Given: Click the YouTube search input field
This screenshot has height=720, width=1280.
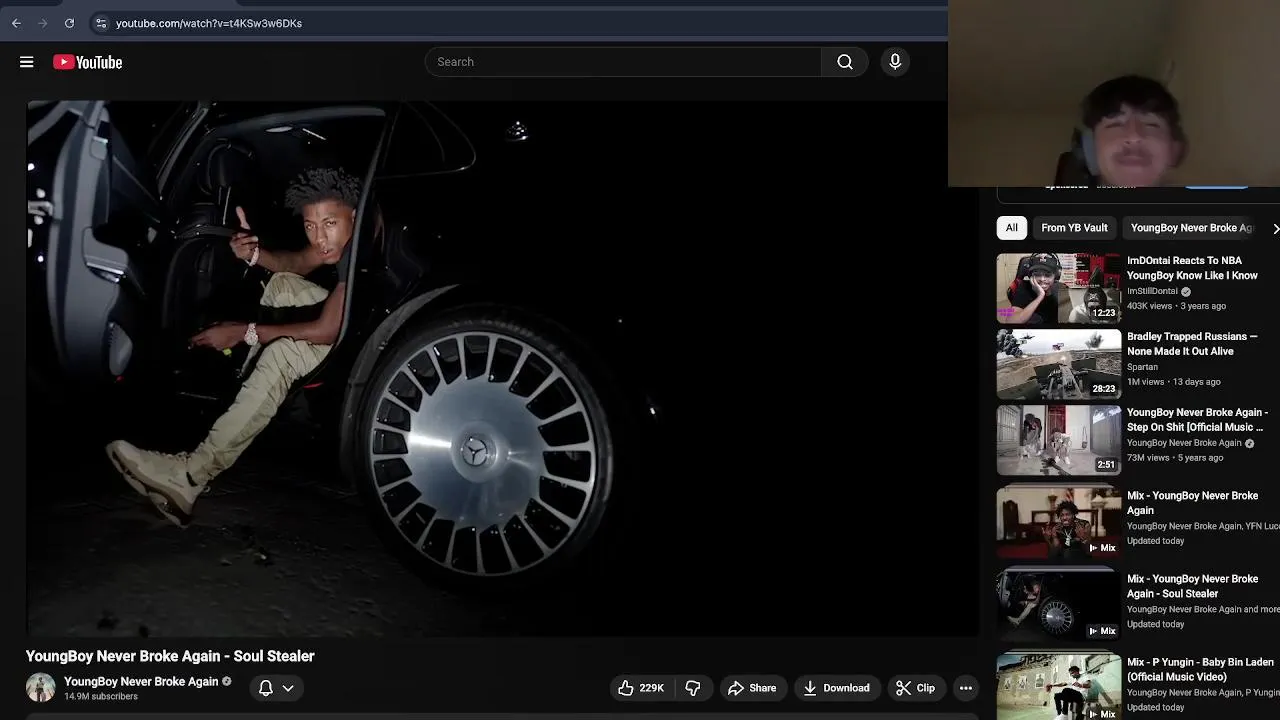Looking at the screenshot, I should point(624,62).
